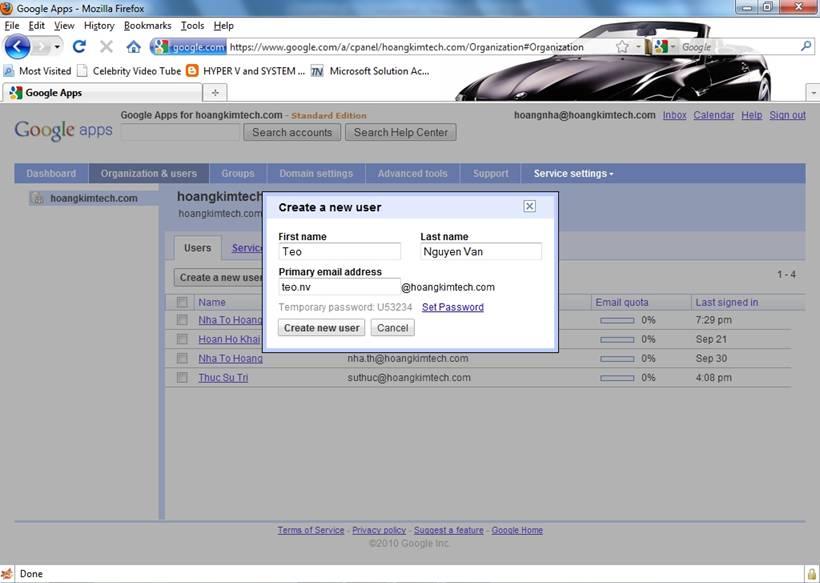Switch to the Dashboard tab
820x583 pixels.
point(51,174)
